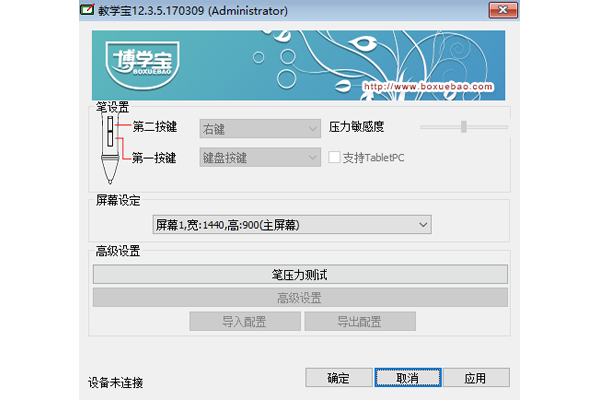Click the 笔压力测试 button
The width and height of the screenshot is (600, 400).
click(x=300, y=274)
